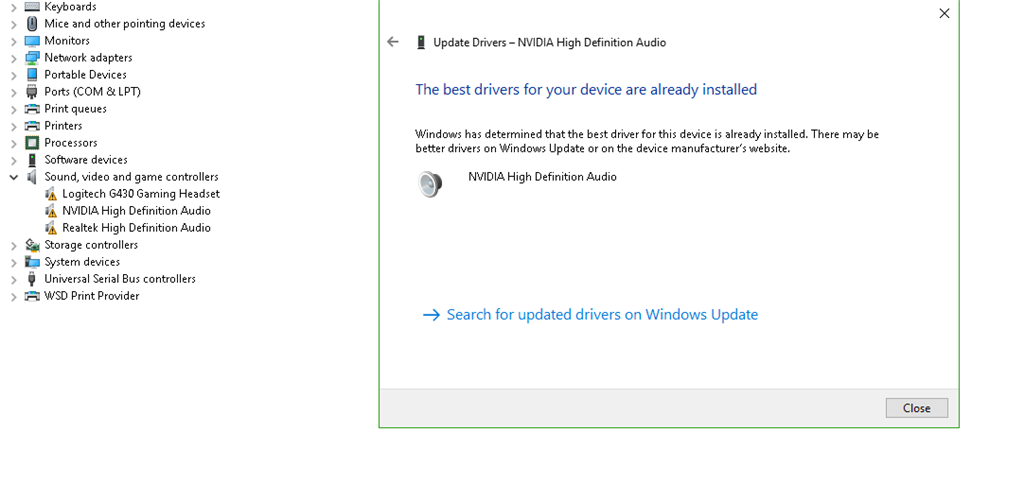1024x484 pixels.
Task: Close the Update Drivers dialog with the X
Action: (x=944, y=14)
